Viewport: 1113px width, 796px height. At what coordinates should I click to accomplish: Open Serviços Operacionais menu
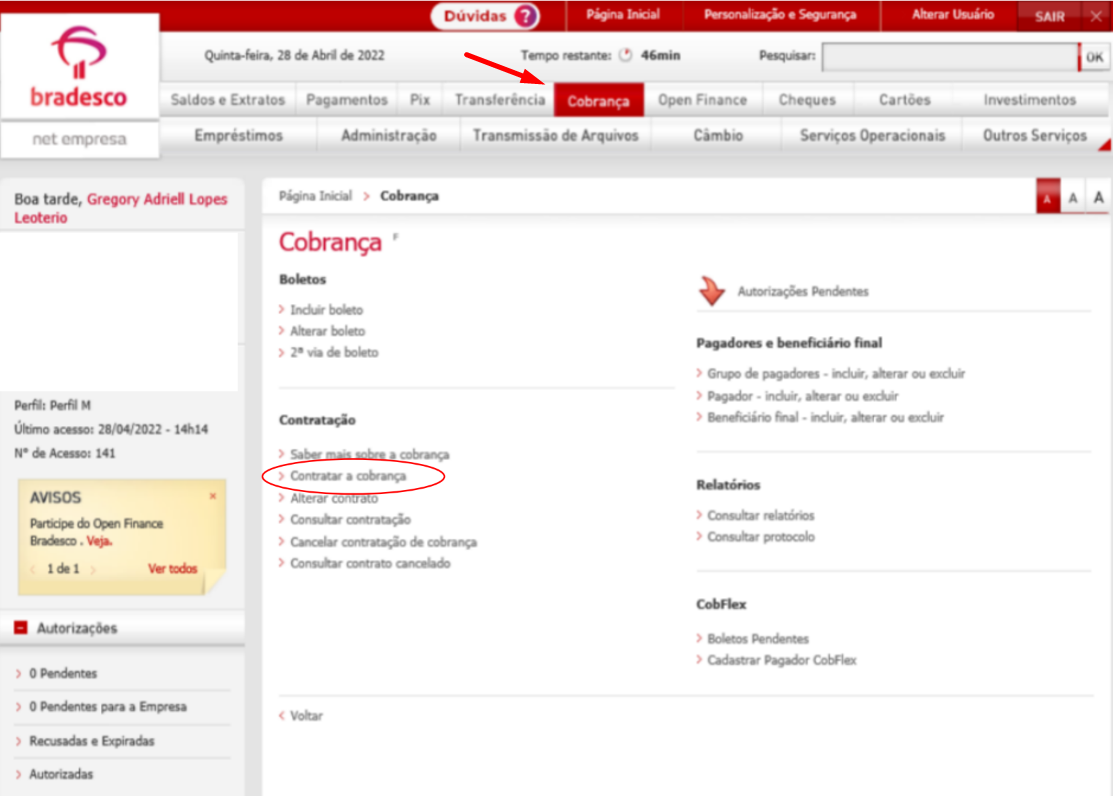pyautogui.click(x=872, y=136)
